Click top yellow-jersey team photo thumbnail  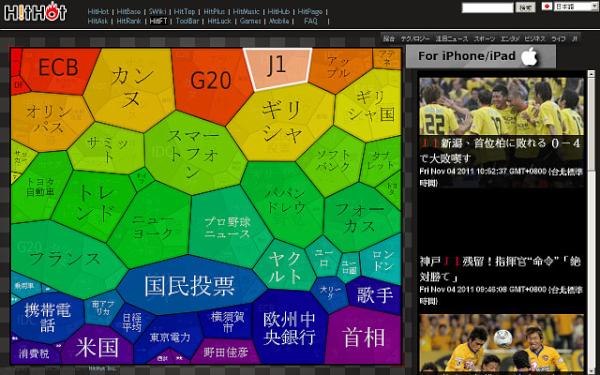(x=502, y=106)
